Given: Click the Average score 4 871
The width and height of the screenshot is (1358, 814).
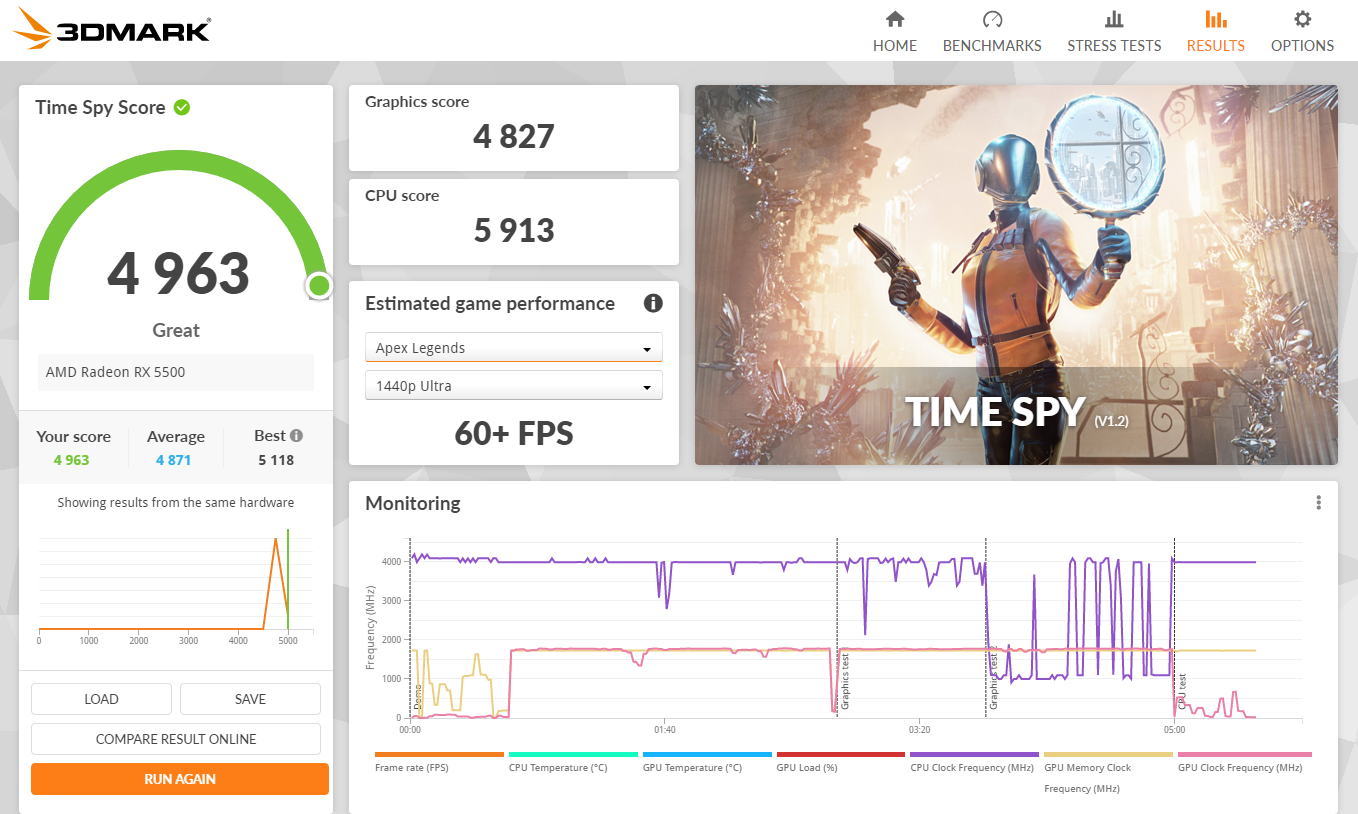Looking at the screenshot, I should pos(173,460).
